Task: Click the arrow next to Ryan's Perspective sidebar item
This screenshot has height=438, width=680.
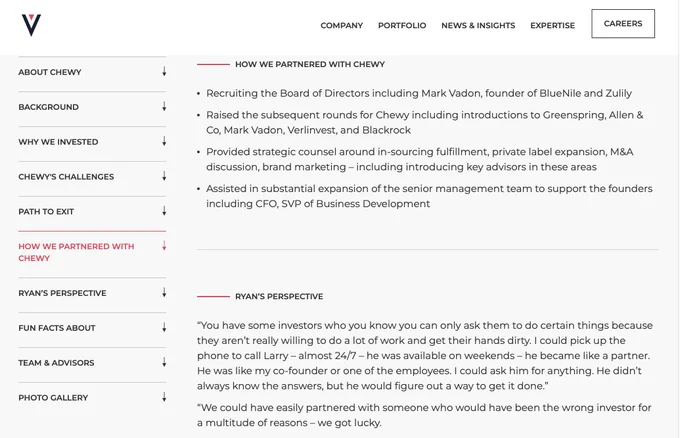Action: [164, 293]
